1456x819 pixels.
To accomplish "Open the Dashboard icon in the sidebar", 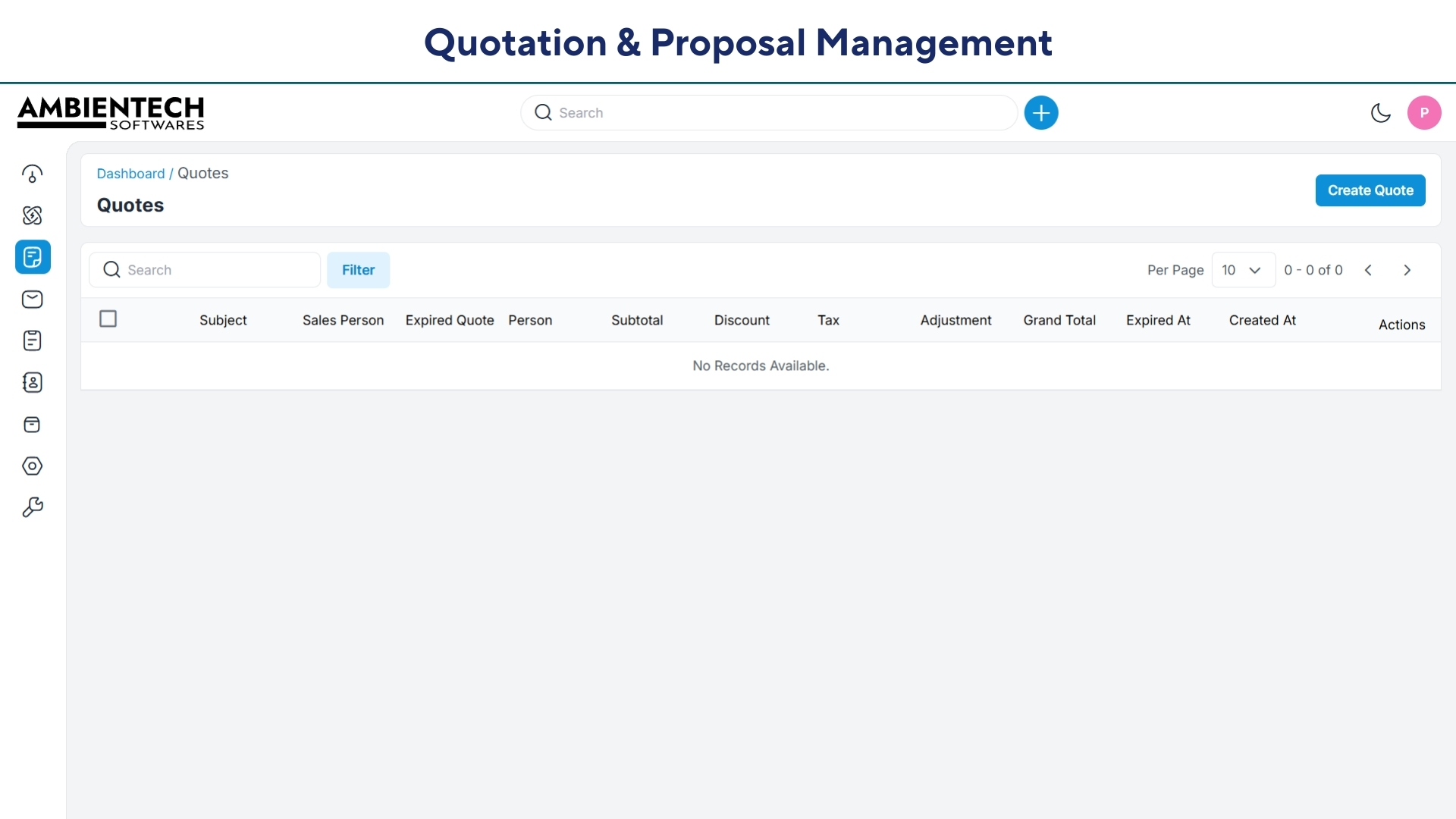I will tap(32, 174).
